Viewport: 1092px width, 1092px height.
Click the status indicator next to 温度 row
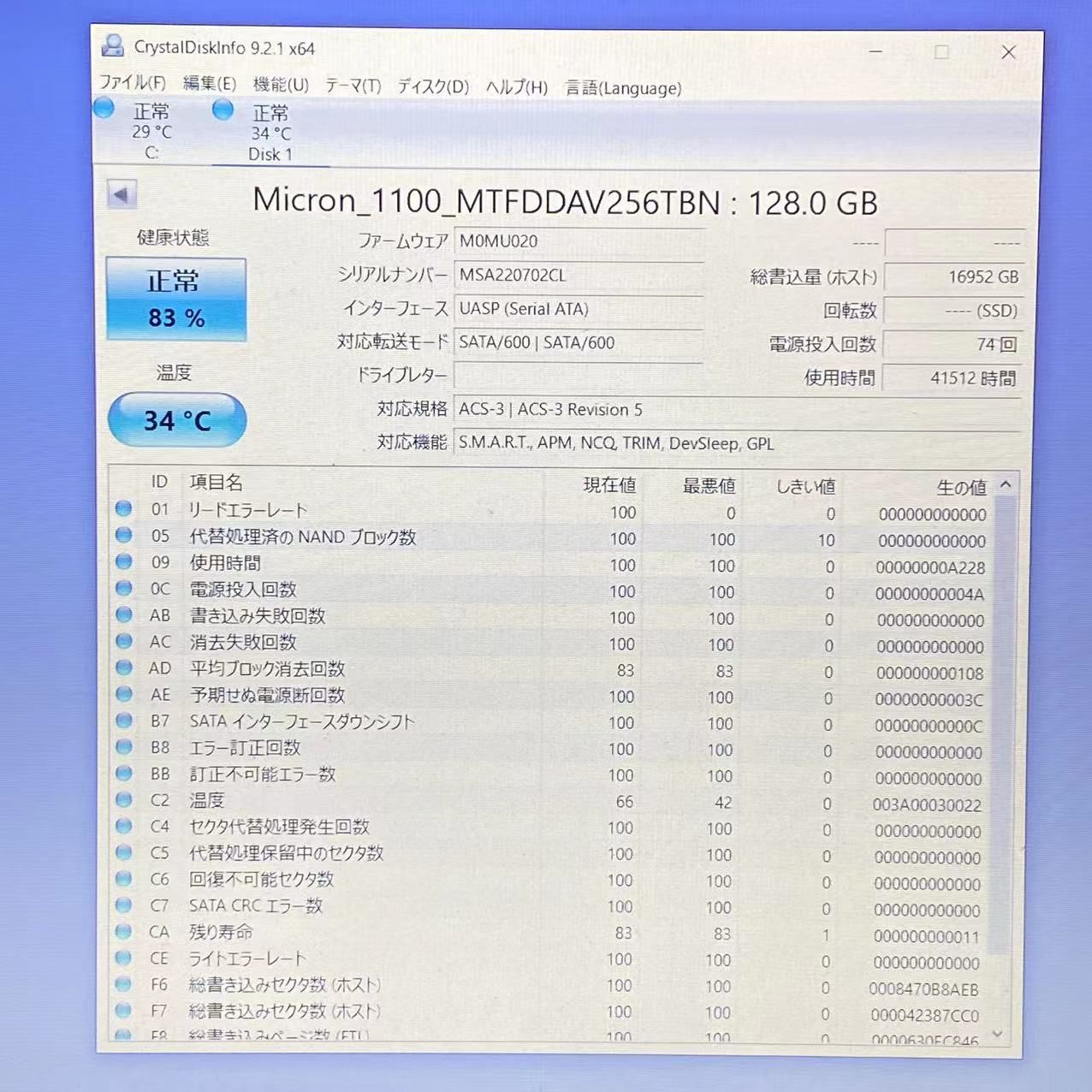coord(123,801)
